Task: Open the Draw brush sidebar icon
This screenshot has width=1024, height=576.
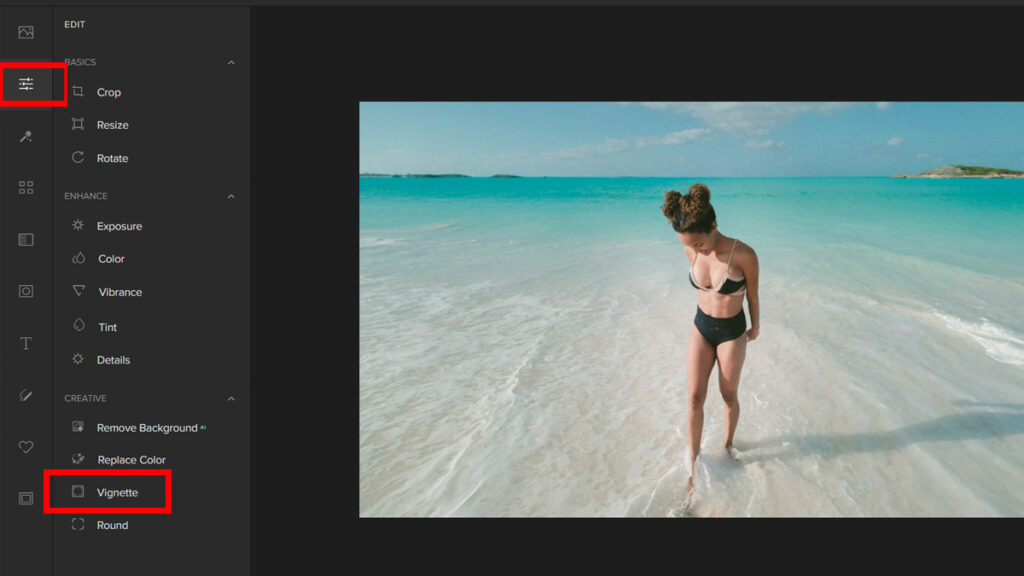Action: pyautogui.click(x=26, y=395)
